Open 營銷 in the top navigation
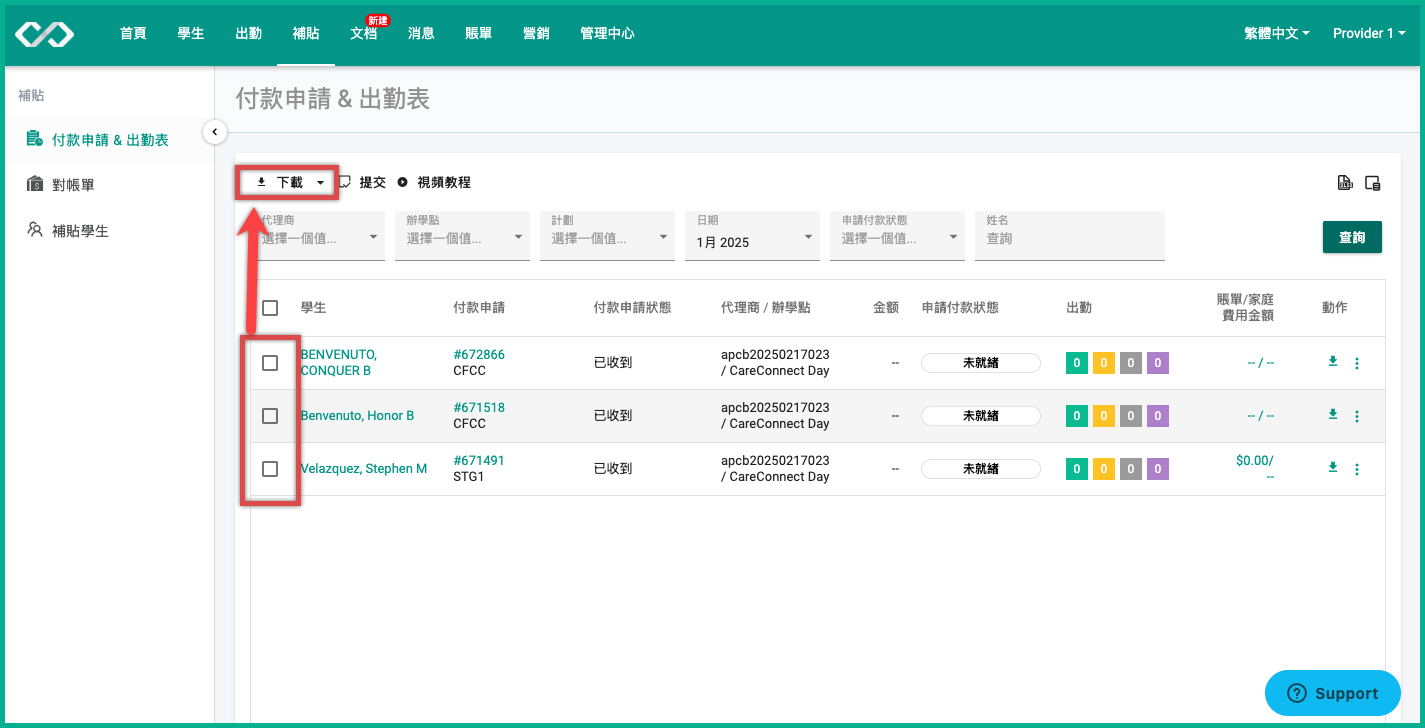The image size is (1425, 728). (x=537, y=33)
